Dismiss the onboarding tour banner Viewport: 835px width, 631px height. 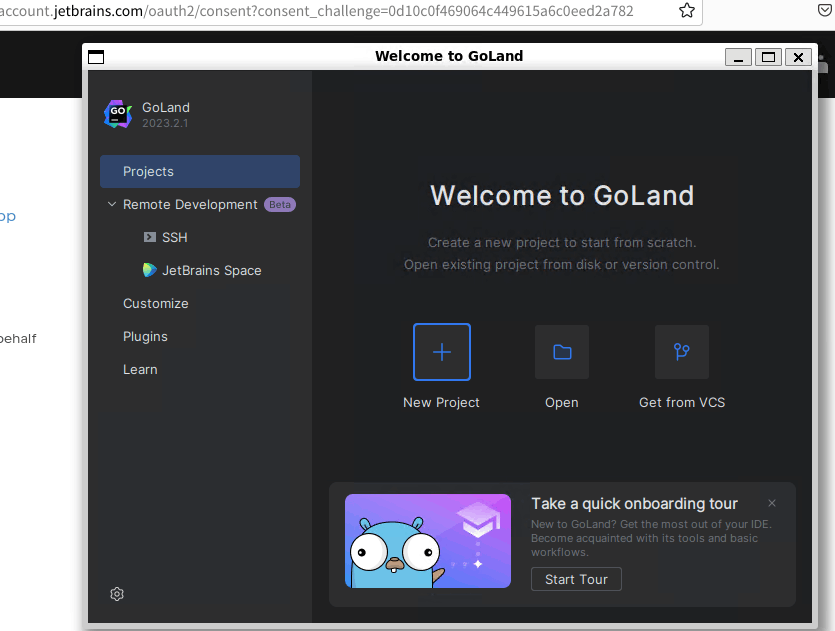pos(772,503)
